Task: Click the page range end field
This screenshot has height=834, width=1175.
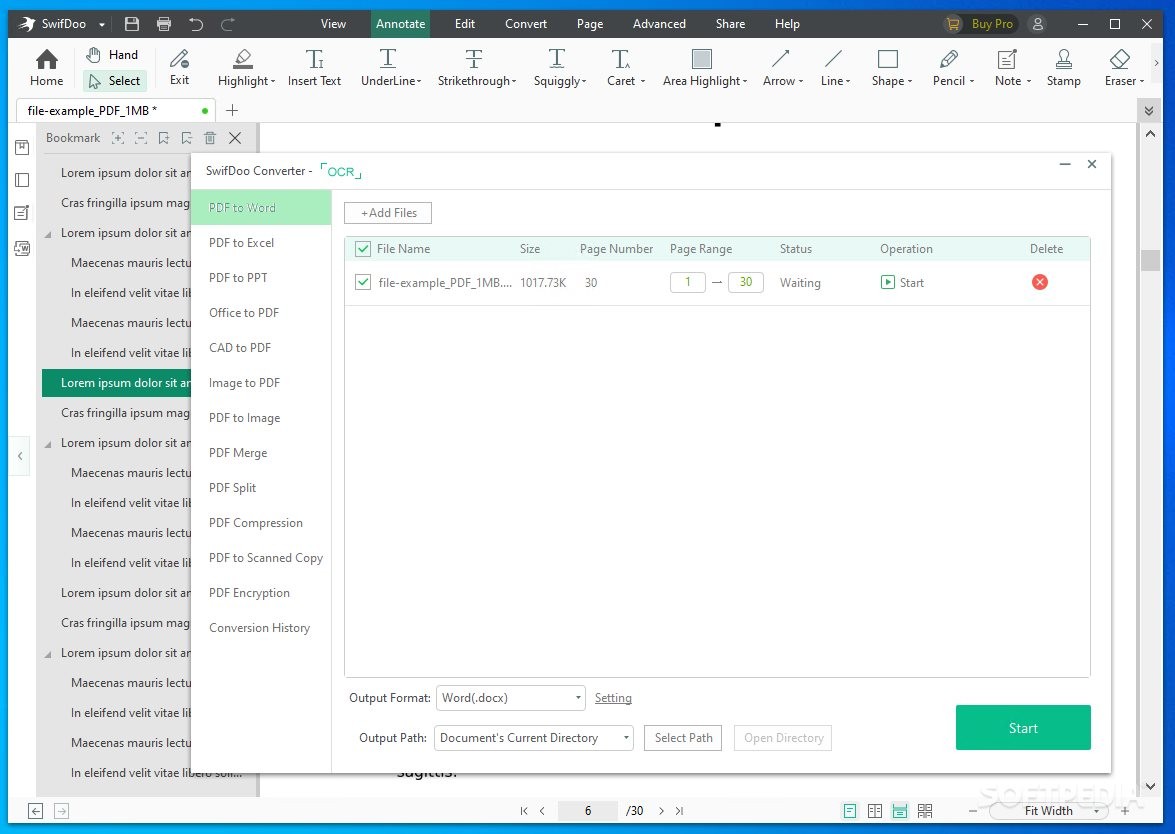Action: [746, 282]
